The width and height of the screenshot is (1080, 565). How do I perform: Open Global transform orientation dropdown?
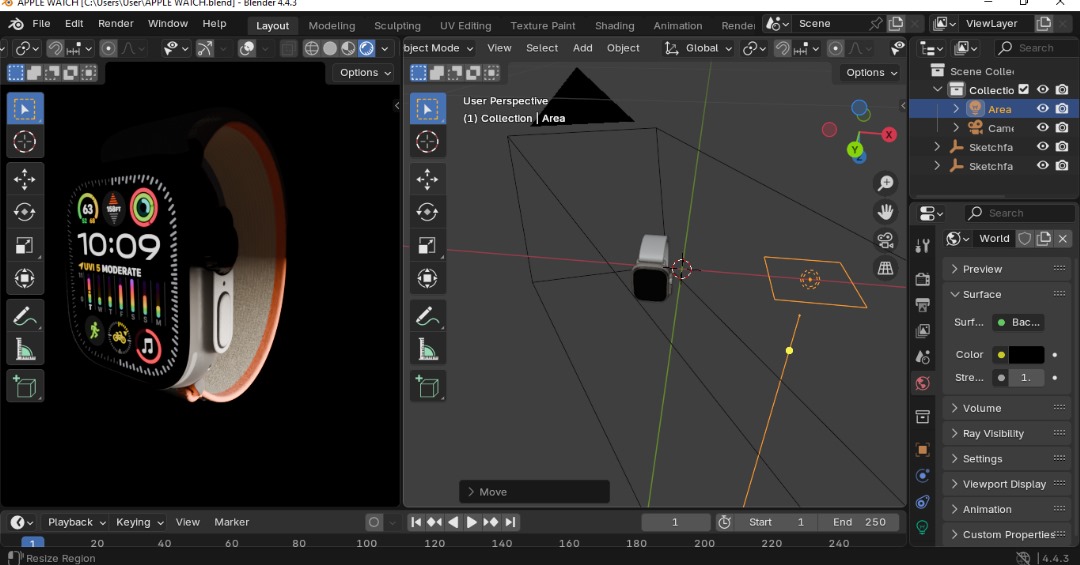coord(698,48)
